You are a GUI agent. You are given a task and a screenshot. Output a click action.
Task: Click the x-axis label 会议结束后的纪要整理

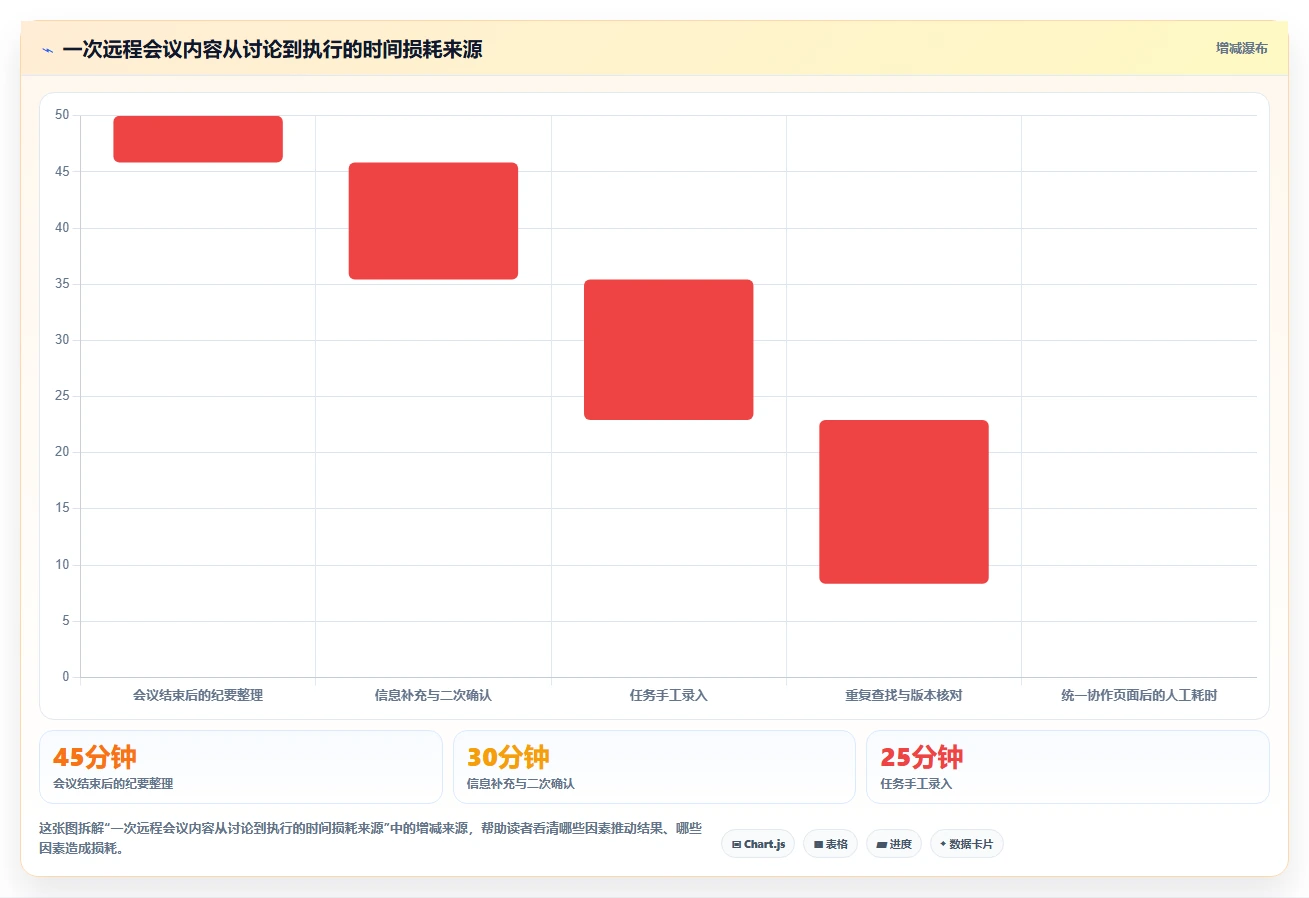[x=198, y=695]
